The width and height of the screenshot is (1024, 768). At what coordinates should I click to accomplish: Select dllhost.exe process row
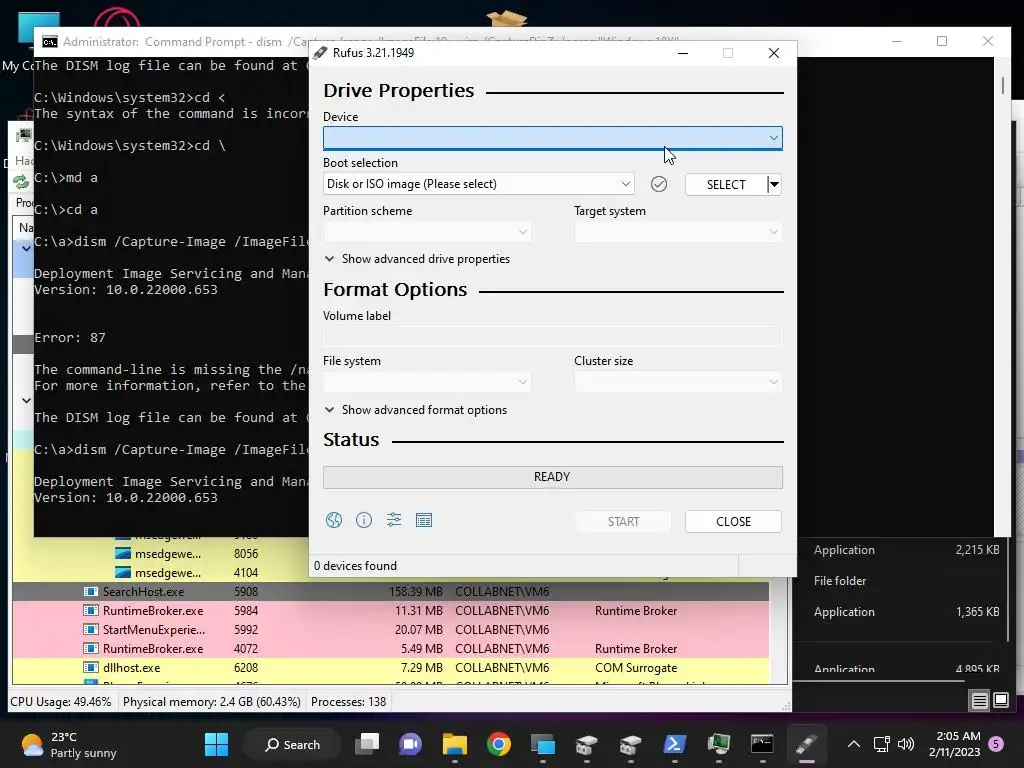[391, 667]
